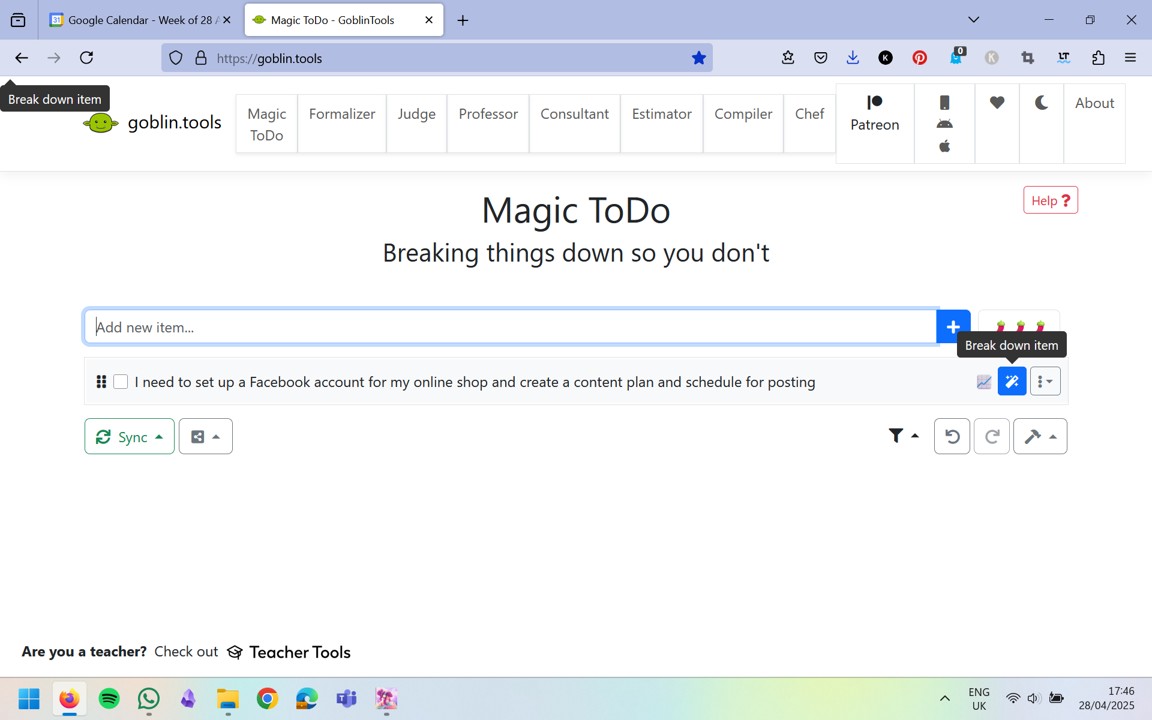The width and height of the screenshot is (1152, 720).
Task: Set spiciness level with the chili peppers
Action: click(x=1019, y=323)
